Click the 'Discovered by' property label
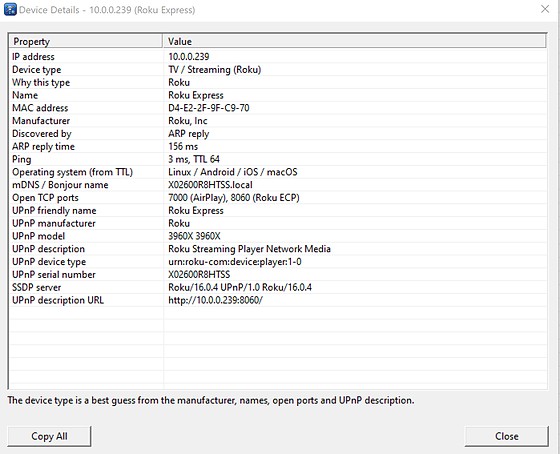Screen dimensions: 560x454 [42, 134]
